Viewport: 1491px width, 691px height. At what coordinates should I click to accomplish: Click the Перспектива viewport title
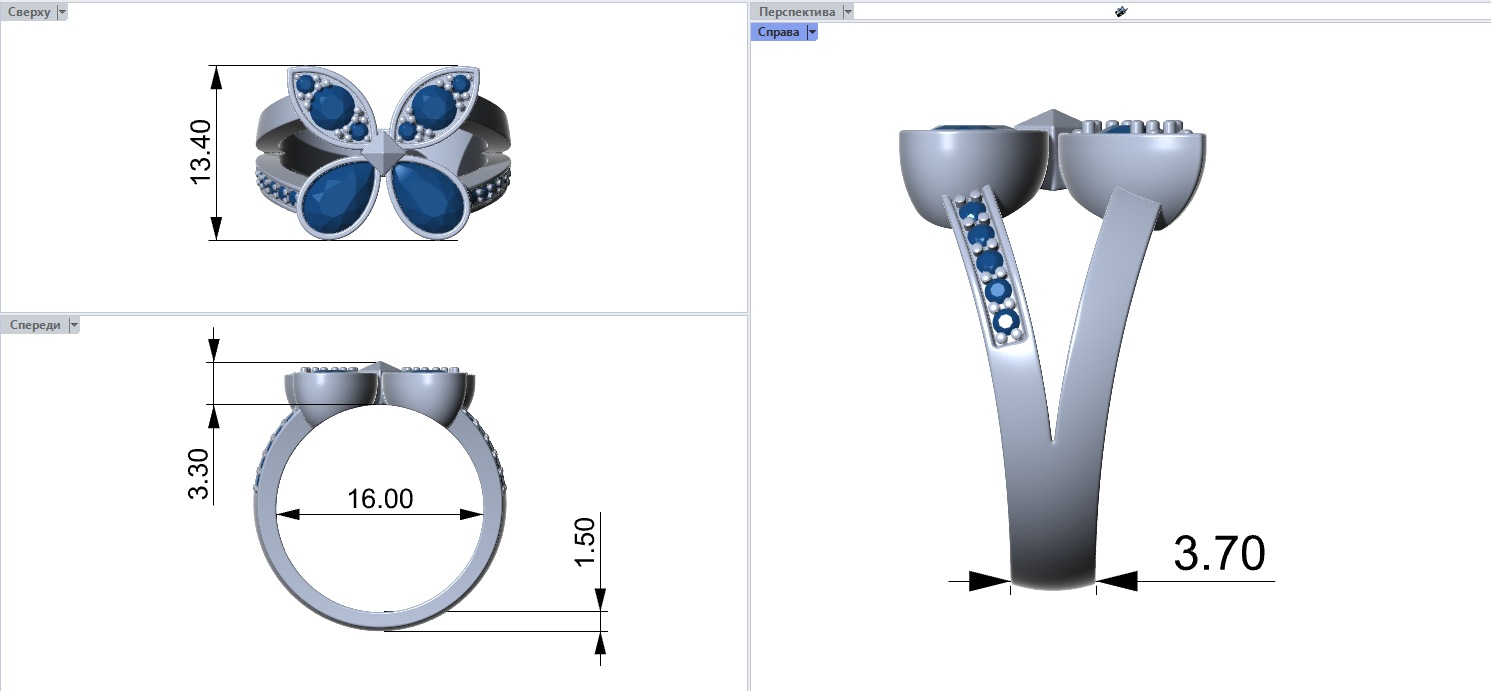[x=797, y=12]
